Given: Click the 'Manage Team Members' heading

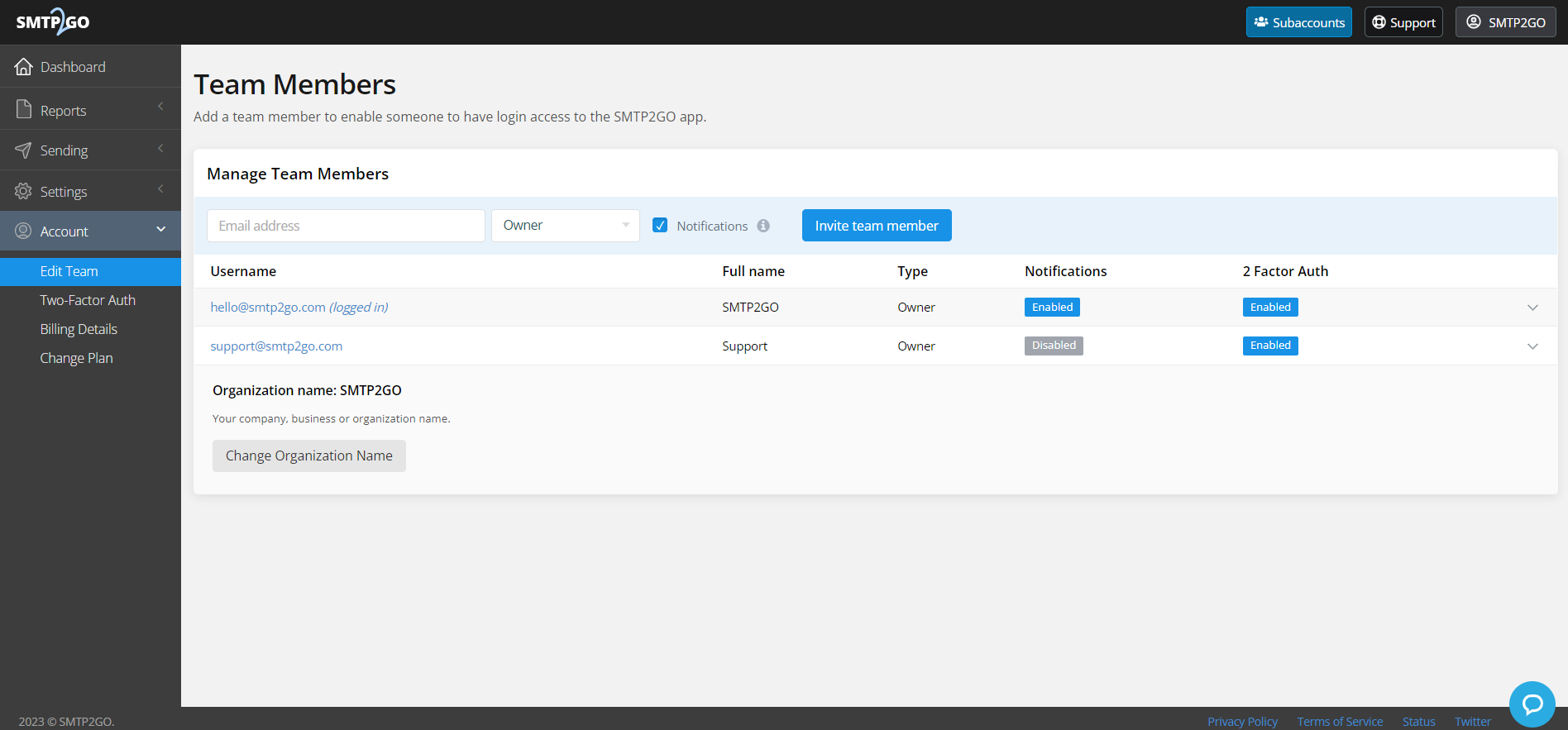Looking at the screenshot, I should pyautogui.click(x=298, y=174).
